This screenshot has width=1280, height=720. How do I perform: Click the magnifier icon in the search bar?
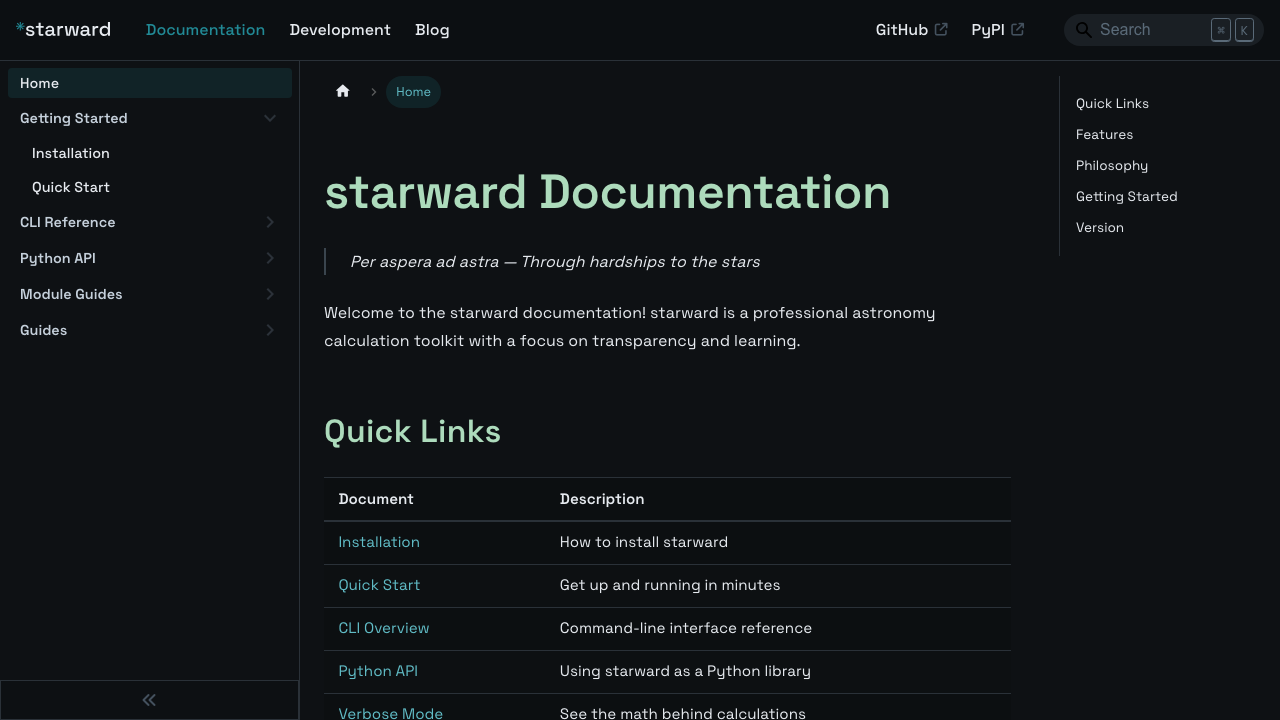(1083, 30)
